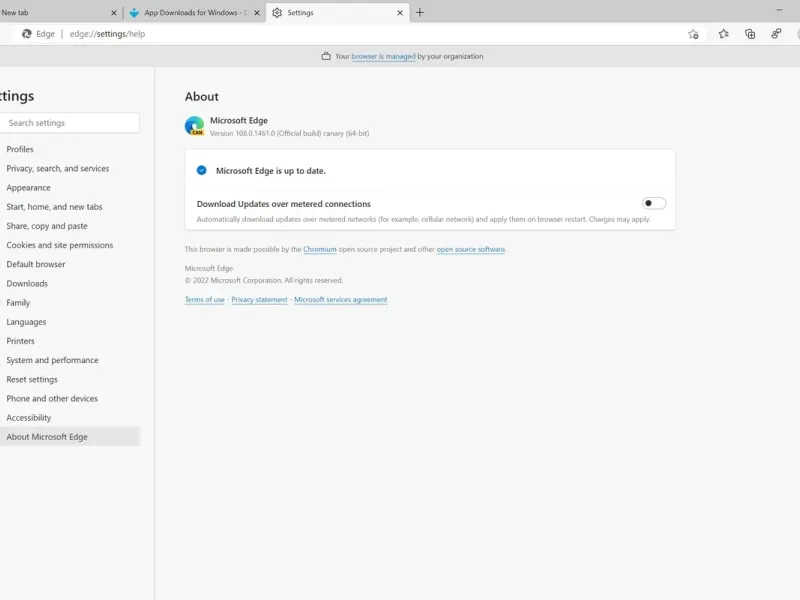Click the Edge logo in address bar
Screen dimensions: 800x600
(27, 34)
